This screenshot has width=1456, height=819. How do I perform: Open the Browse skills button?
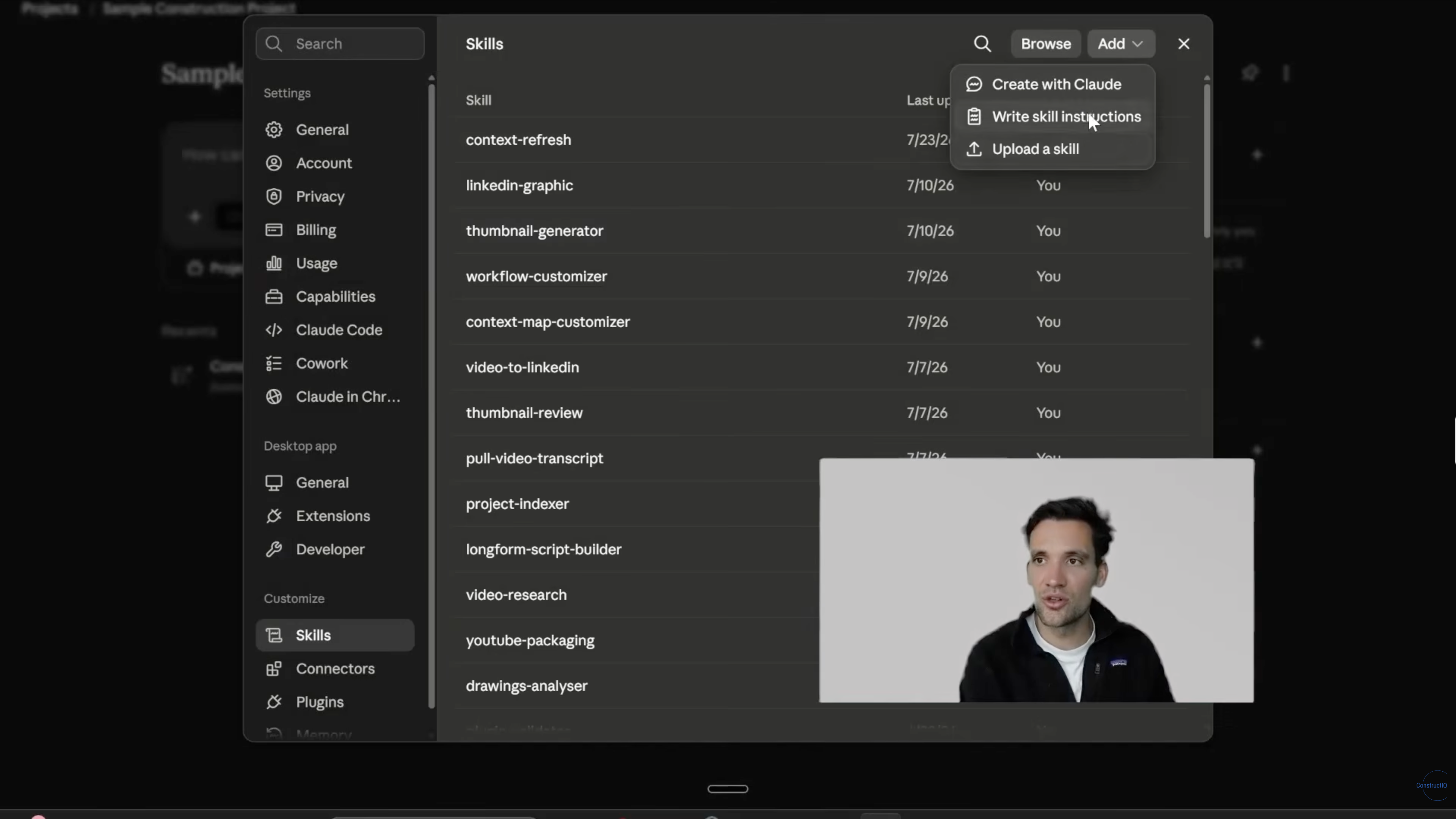click(x=1046, y=44)
